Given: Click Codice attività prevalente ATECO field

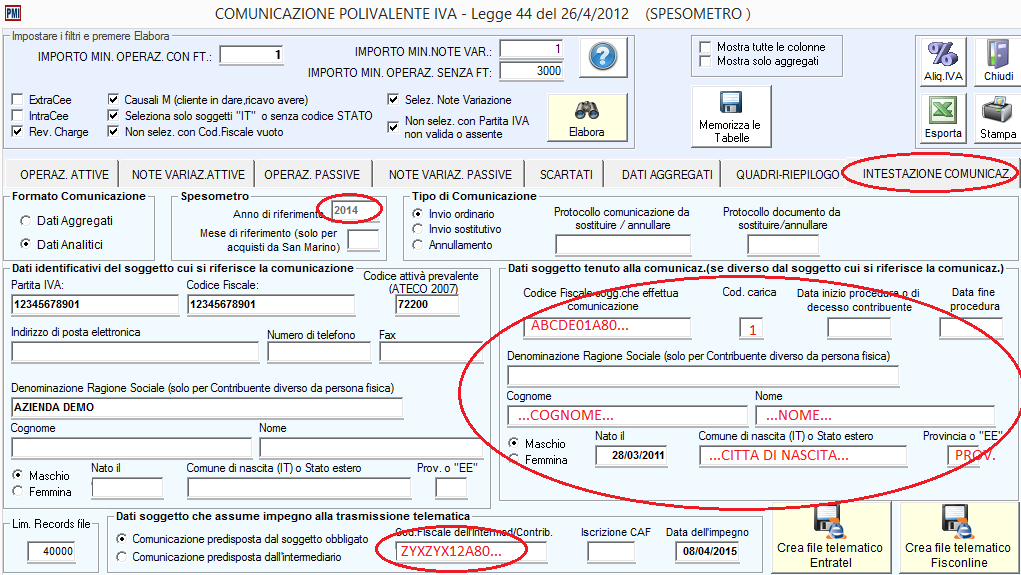Looking at the screenshot, I should pos(427,305).
